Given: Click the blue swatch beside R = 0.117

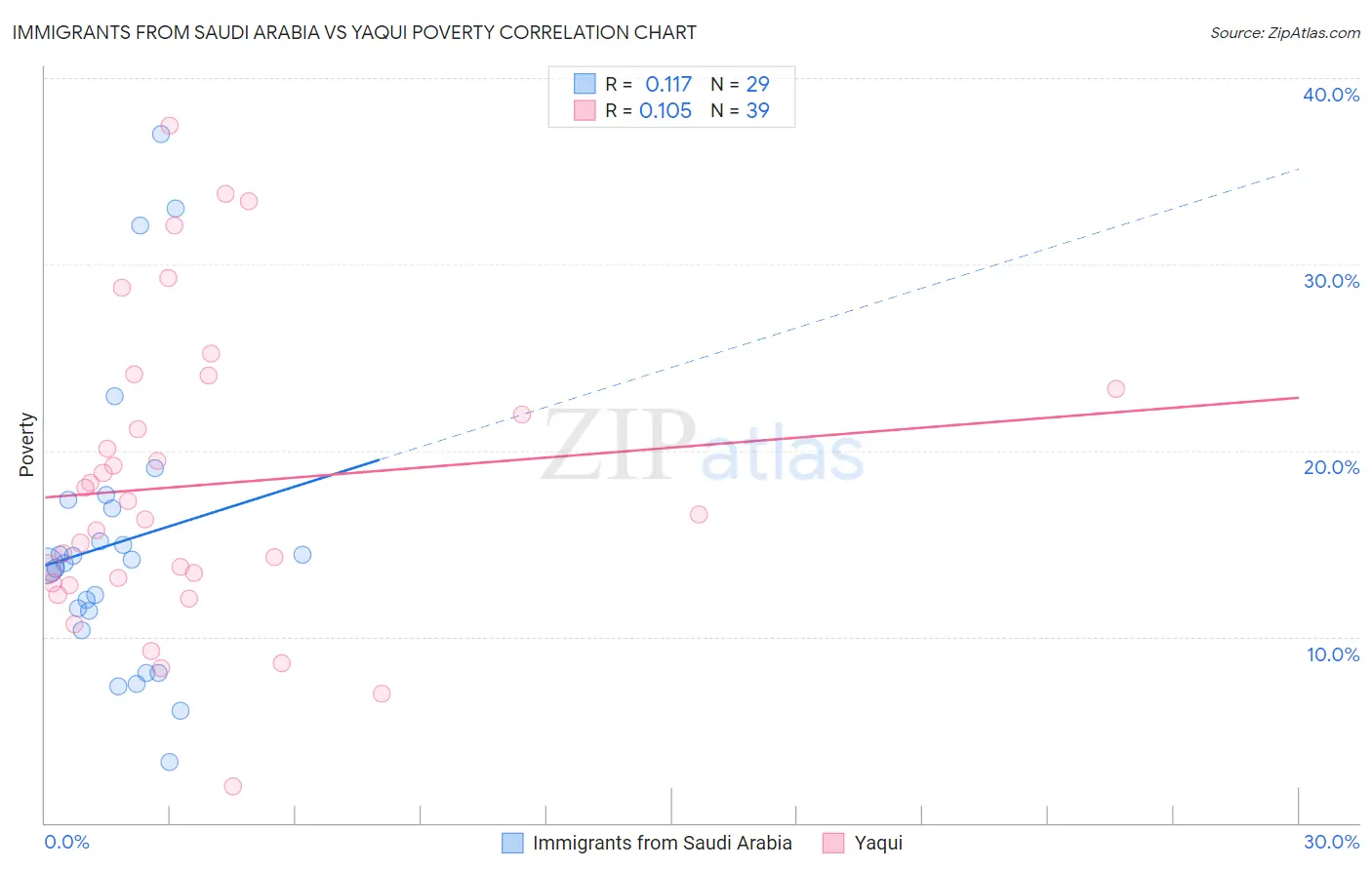Looking at the screenshot, I should click(585, 84).
